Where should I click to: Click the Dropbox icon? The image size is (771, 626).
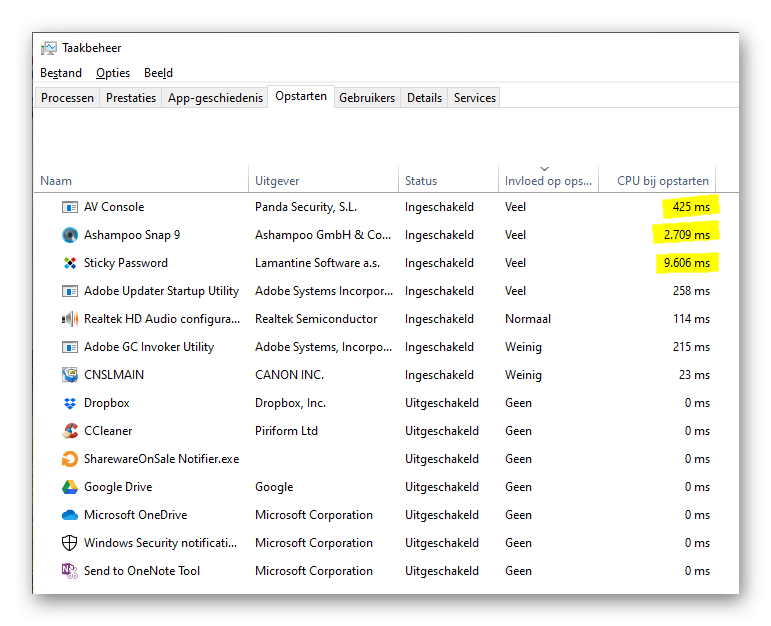click(69, 403)
